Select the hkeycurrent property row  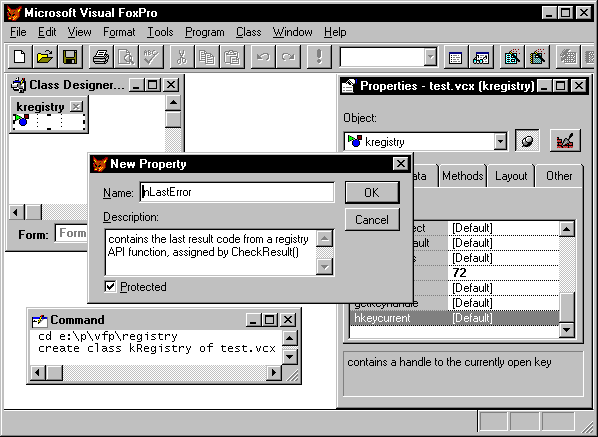pyautogui.click(x=454, y=318)
